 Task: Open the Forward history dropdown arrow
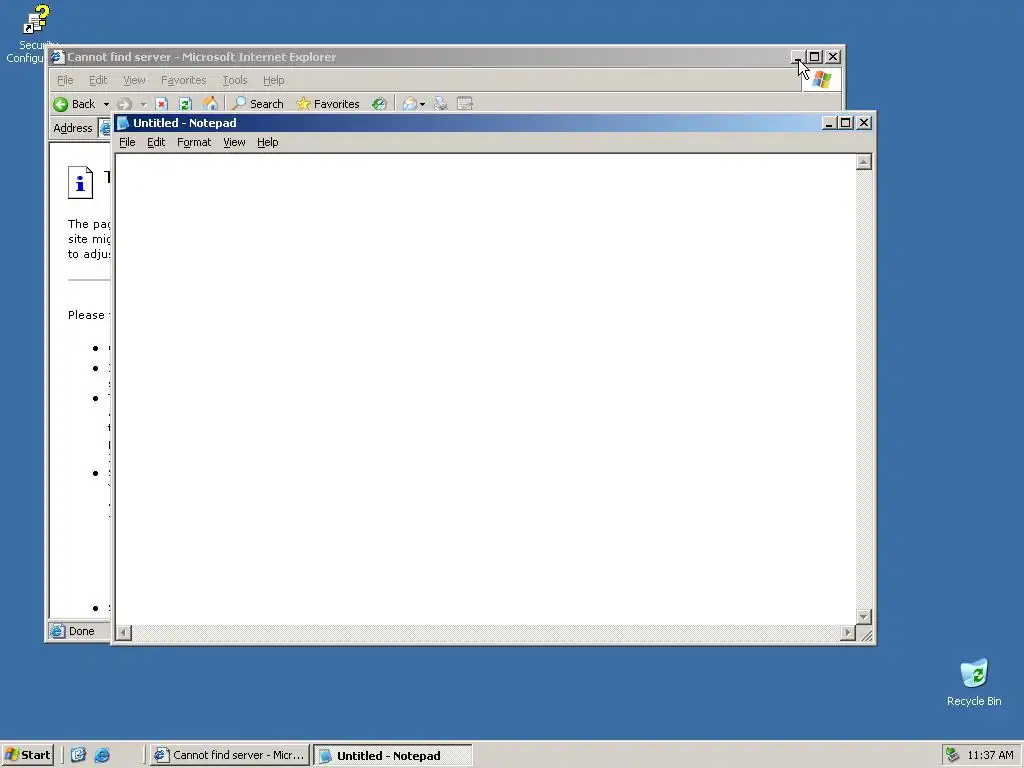coord(143,104)
